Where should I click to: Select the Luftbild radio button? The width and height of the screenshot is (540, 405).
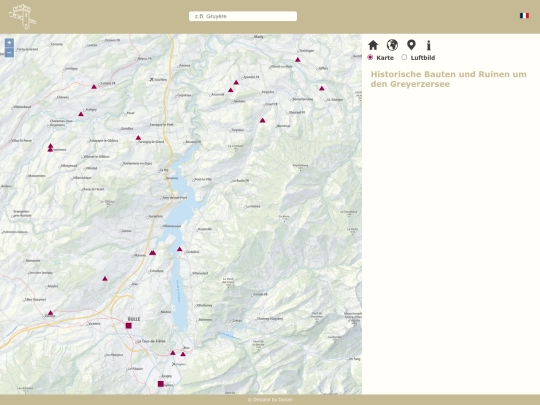404,57
